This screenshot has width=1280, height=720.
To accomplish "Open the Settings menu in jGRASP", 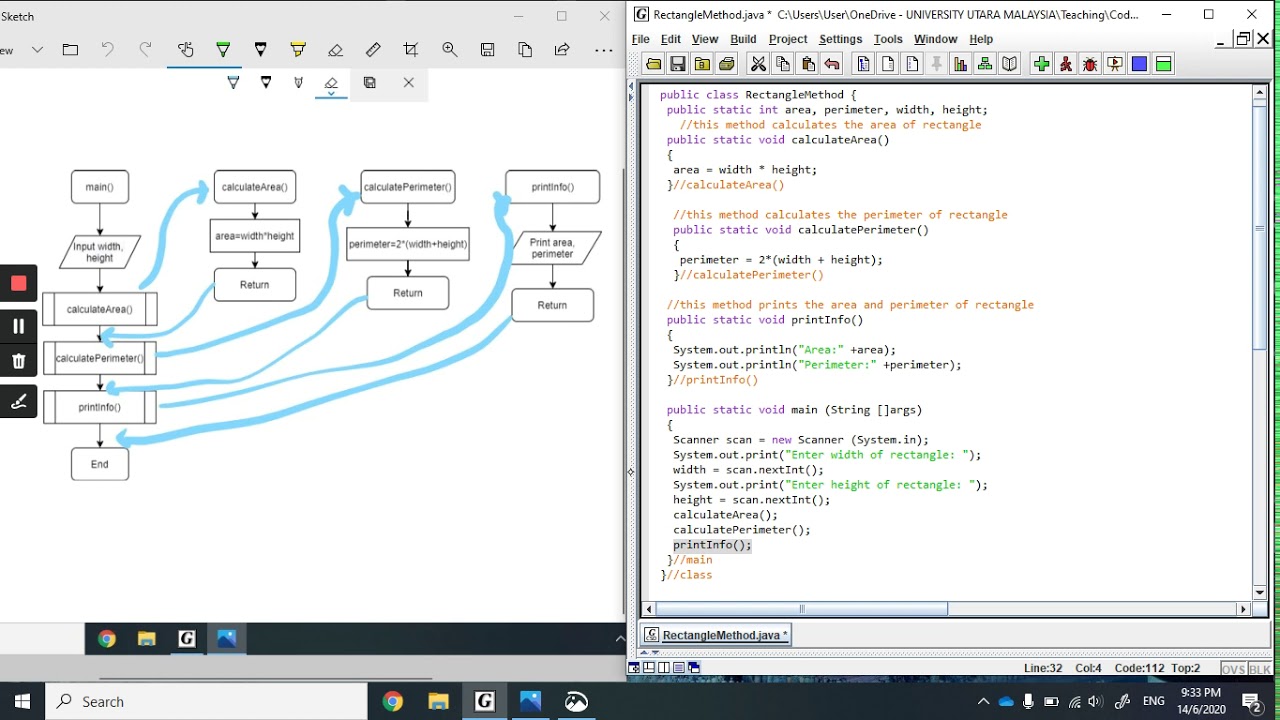I will (x=840, y=39).
